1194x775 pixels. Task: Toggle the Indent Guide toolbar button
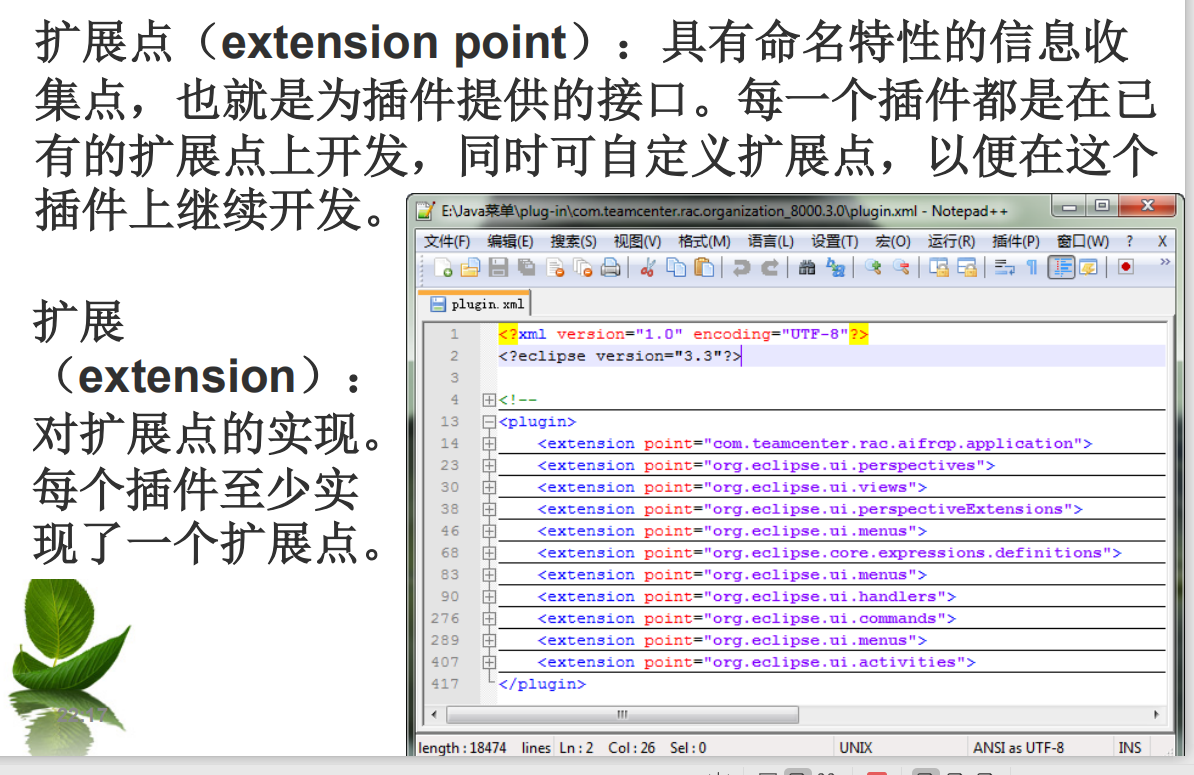coord(1061,267)
